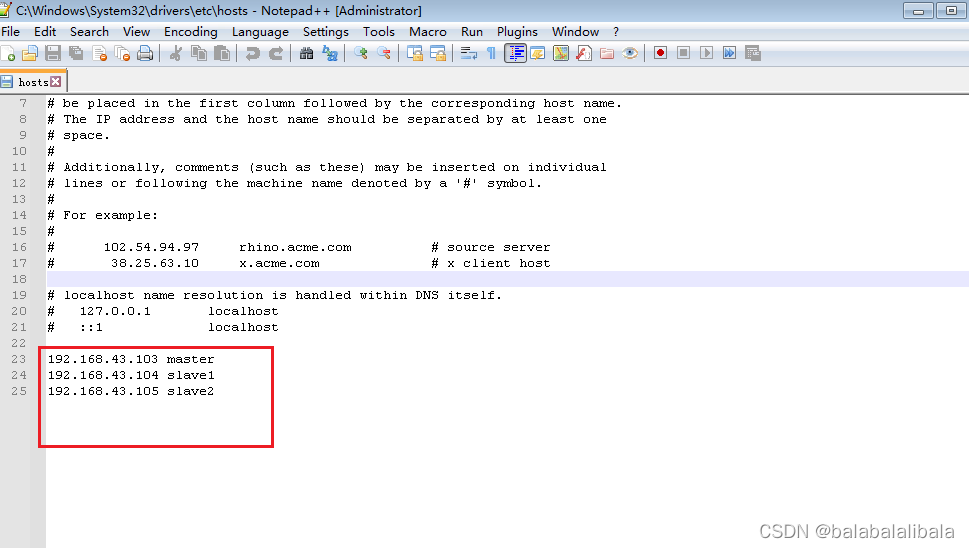Open the Encoding menu
Viewport: 969px width, 548px height.
pos(190,32)
